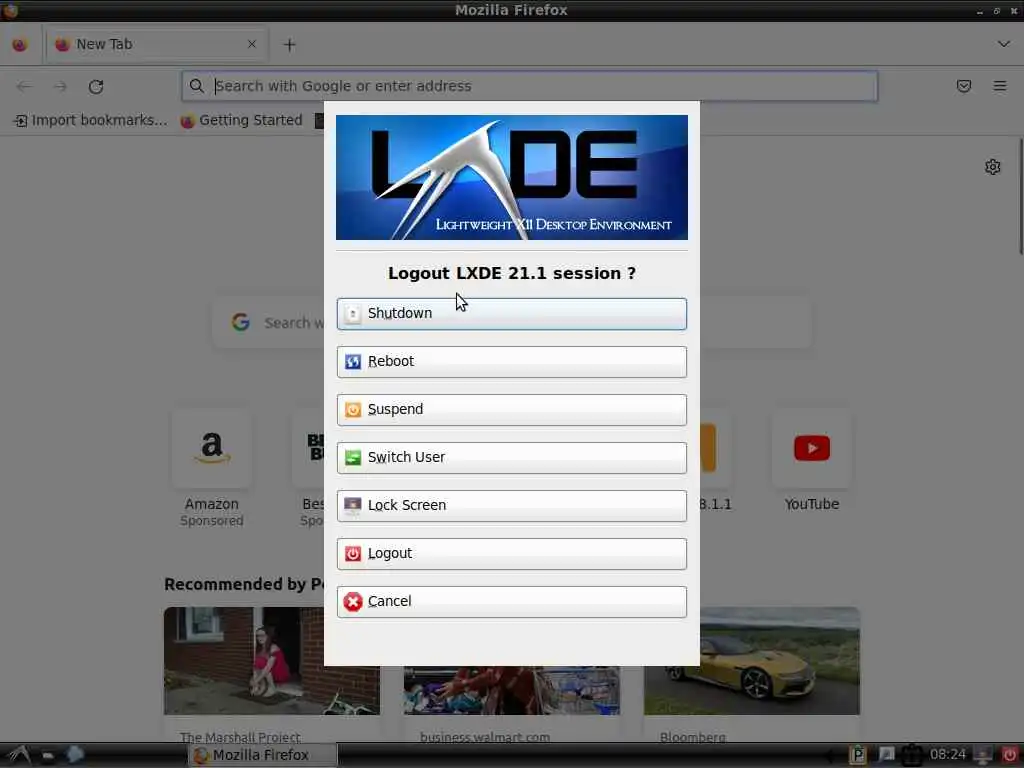
Task: Select Switch User option
Action: coord(511,458)
